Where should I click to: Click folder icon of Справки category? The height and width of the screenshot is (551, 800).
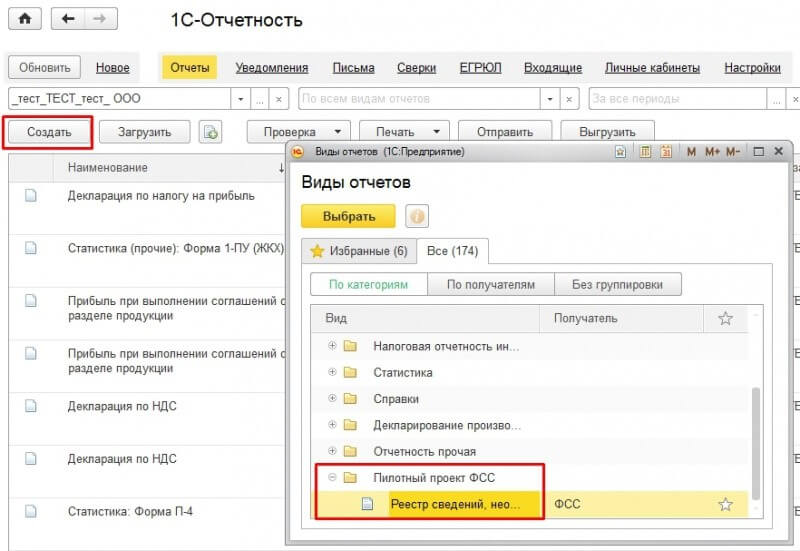pyautogui.click(x=350, y=398)
